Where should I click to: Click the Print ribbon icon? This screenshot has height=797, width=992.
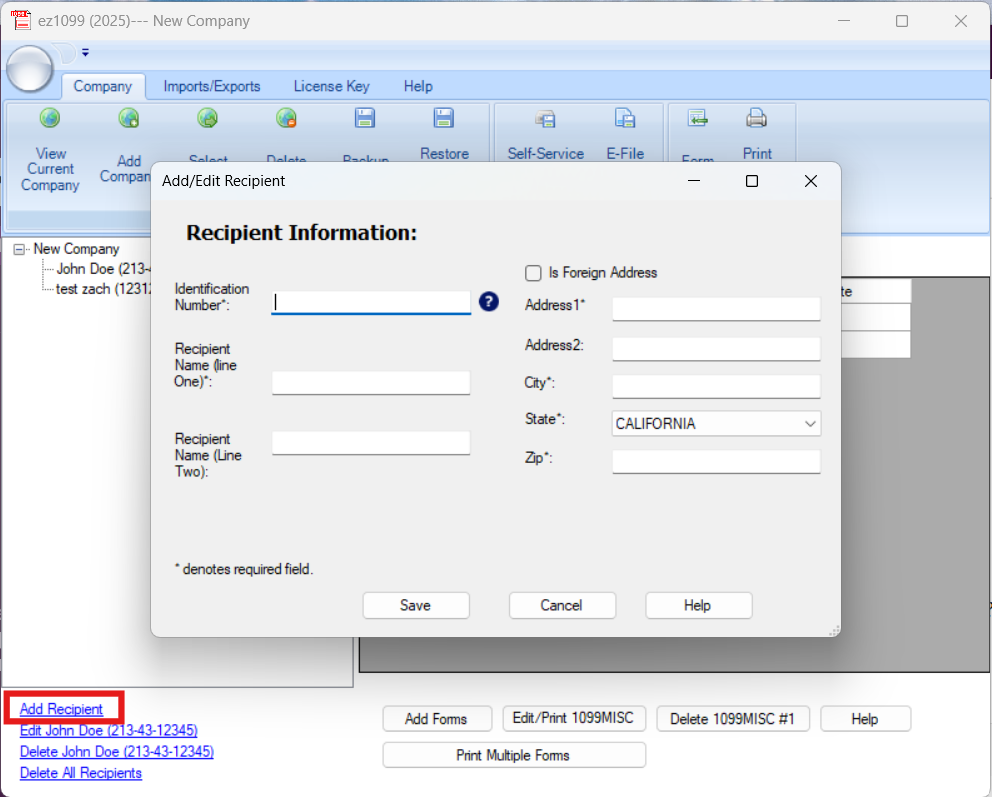click(756, 119)
